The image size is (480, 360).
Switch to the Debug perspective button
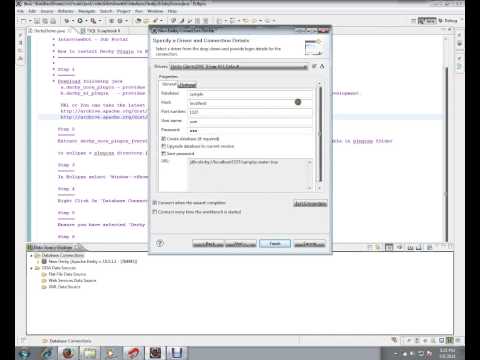(x=448, y=21)
